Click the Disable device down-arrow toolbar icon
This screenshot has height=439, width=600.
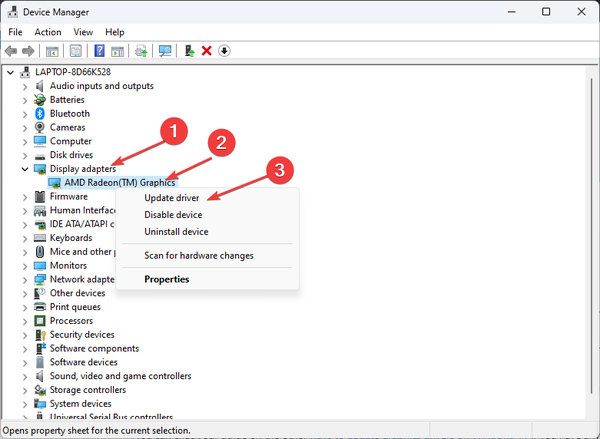coord(224,51)
